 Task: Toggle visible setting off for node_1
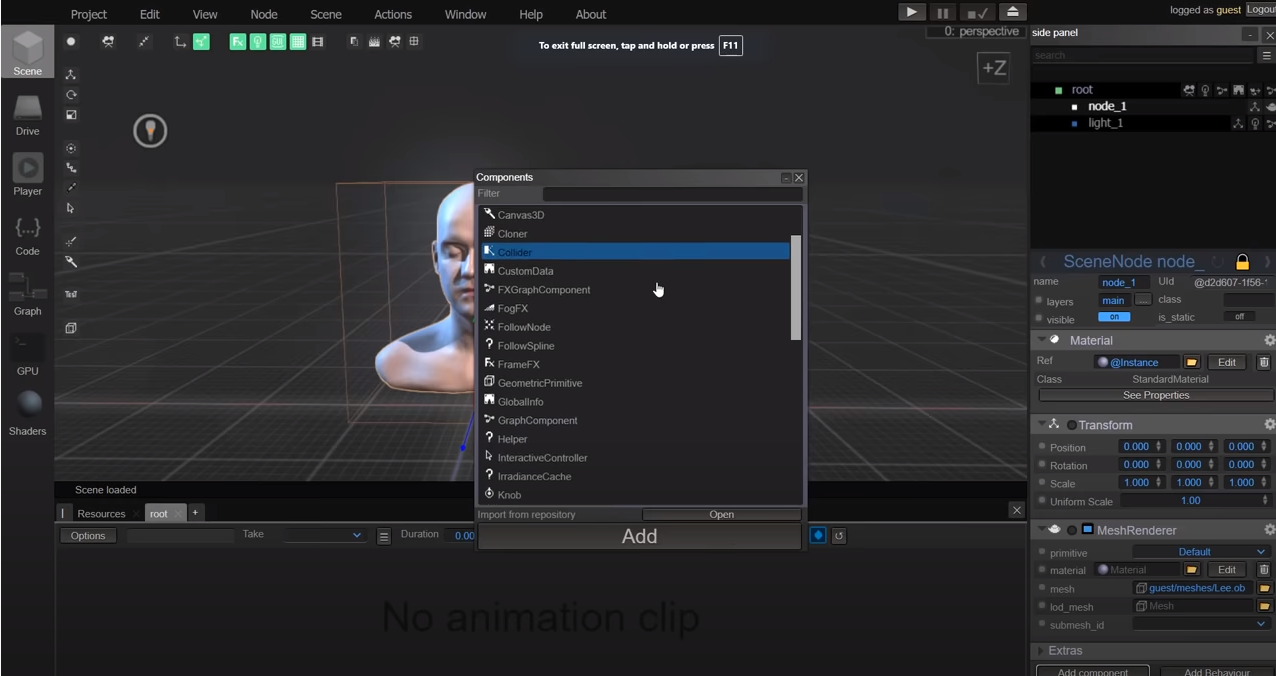[1114, 317]
